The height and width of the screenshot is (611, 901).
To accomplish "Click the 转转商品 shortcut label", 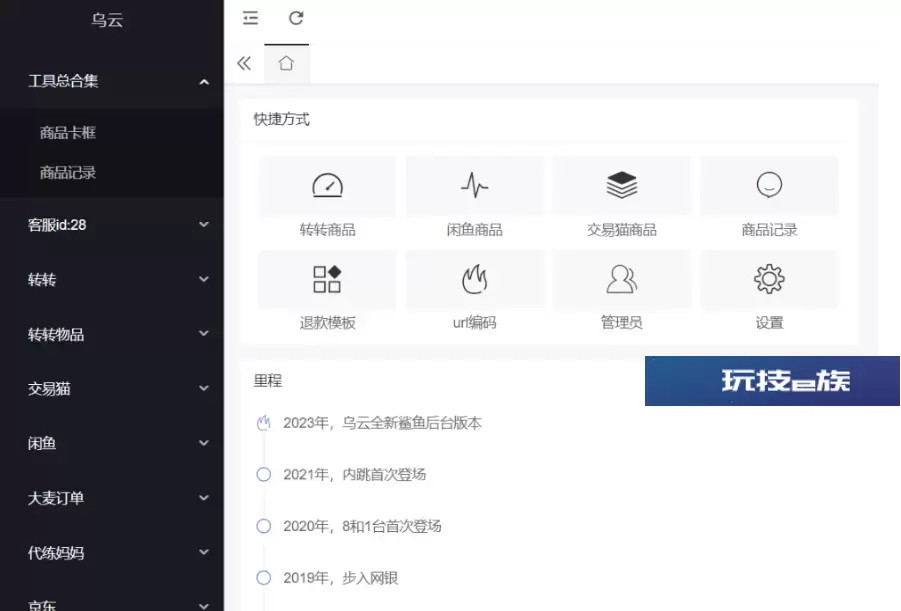I will click(328, 230).
